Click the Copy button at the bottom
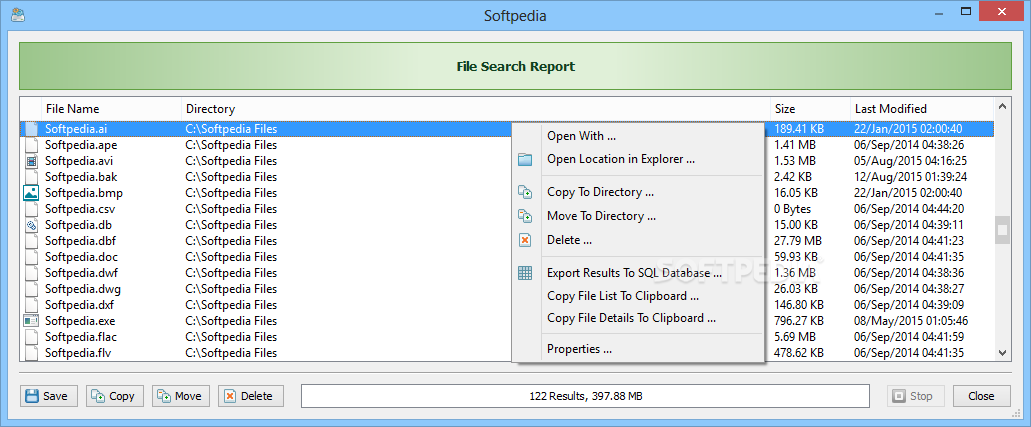 pos(114,396)
